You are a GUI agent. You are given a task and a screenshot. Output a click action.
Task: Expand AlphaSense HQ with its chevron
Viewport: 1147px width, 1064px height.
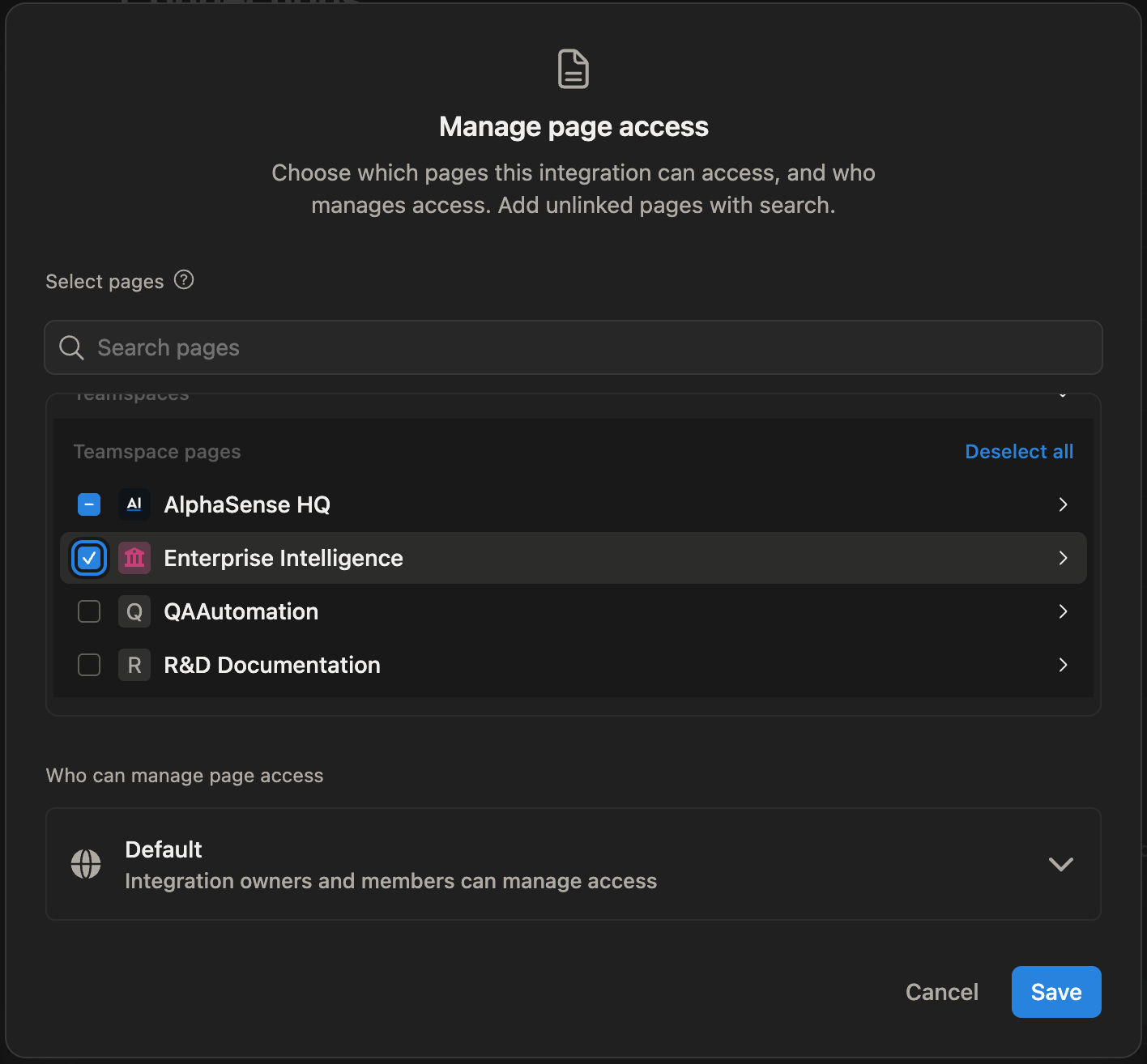point(1063,504)
